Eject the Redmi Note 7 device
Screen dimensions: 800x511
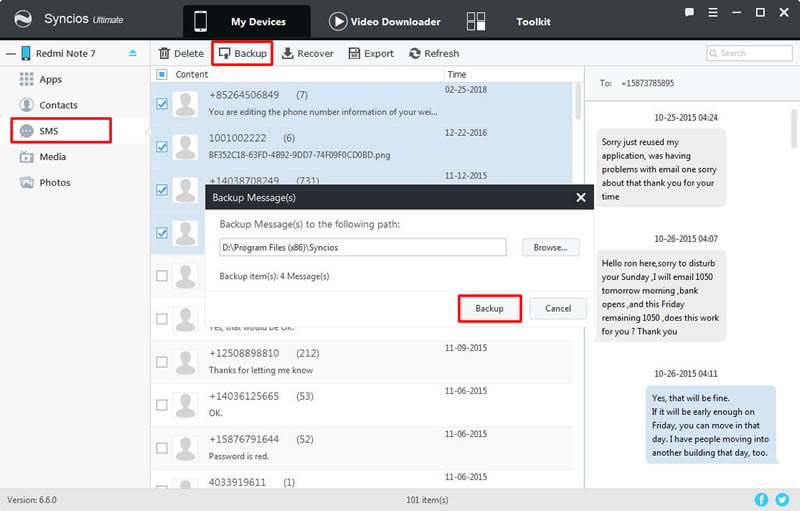coord(133,53)
